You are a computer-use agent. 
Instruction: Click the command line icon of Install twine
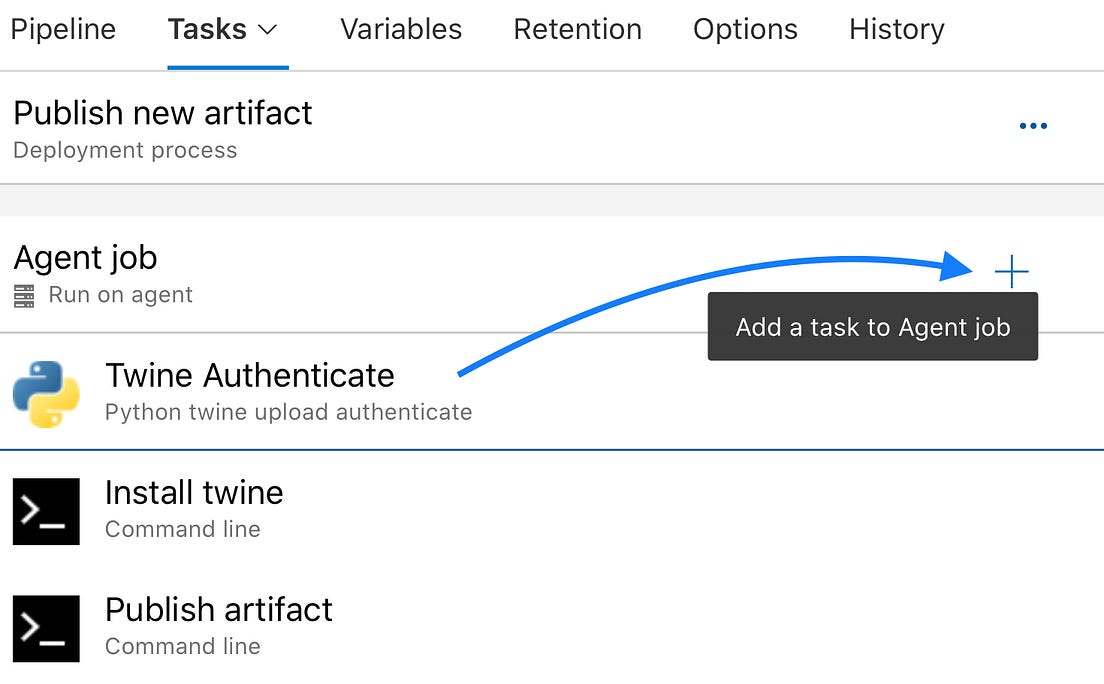pos(45,511)
